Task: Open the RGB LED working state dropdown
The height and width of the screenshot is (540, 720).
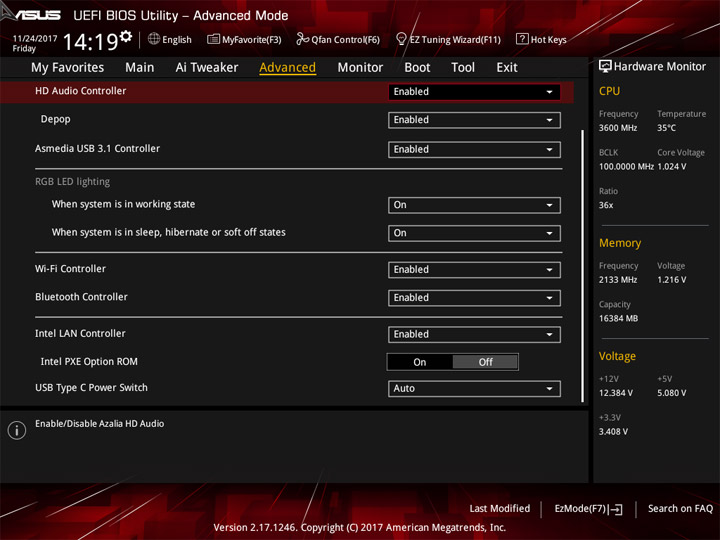Action: 474,205
